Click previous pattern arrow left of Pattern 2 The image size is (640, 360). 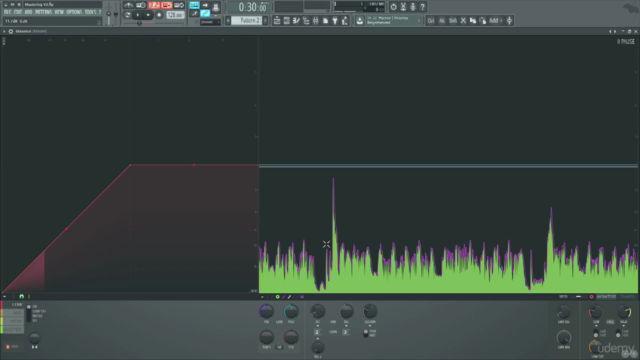(x=228, y=20)
